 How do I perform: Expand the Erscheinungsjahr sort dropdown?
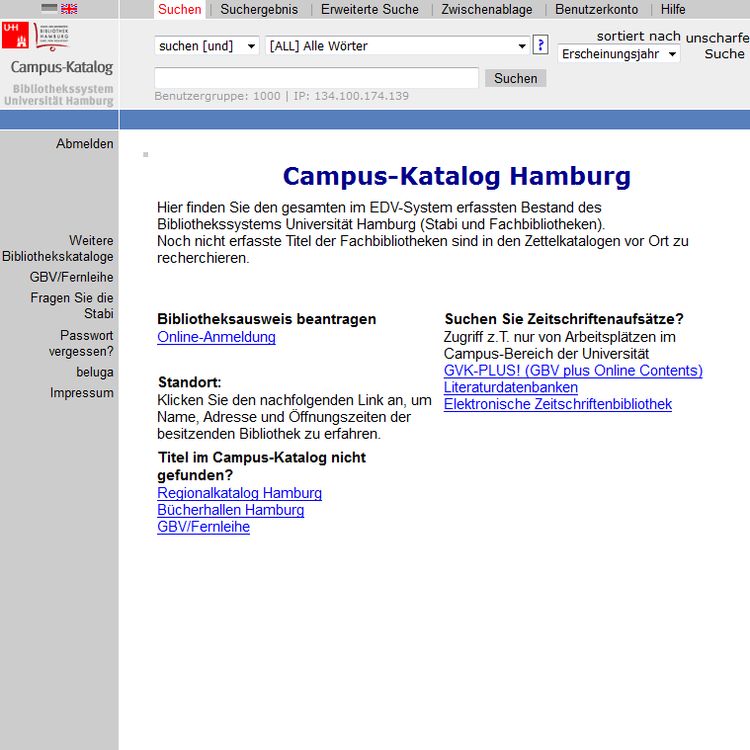tap(618, 54)
